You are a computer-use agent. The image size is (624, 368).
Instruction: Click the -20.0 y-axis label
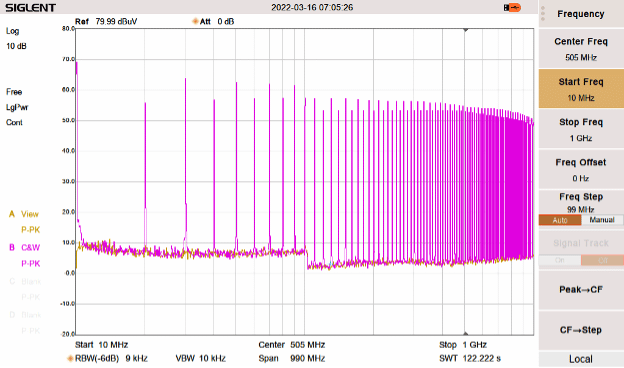pos(67,334)
